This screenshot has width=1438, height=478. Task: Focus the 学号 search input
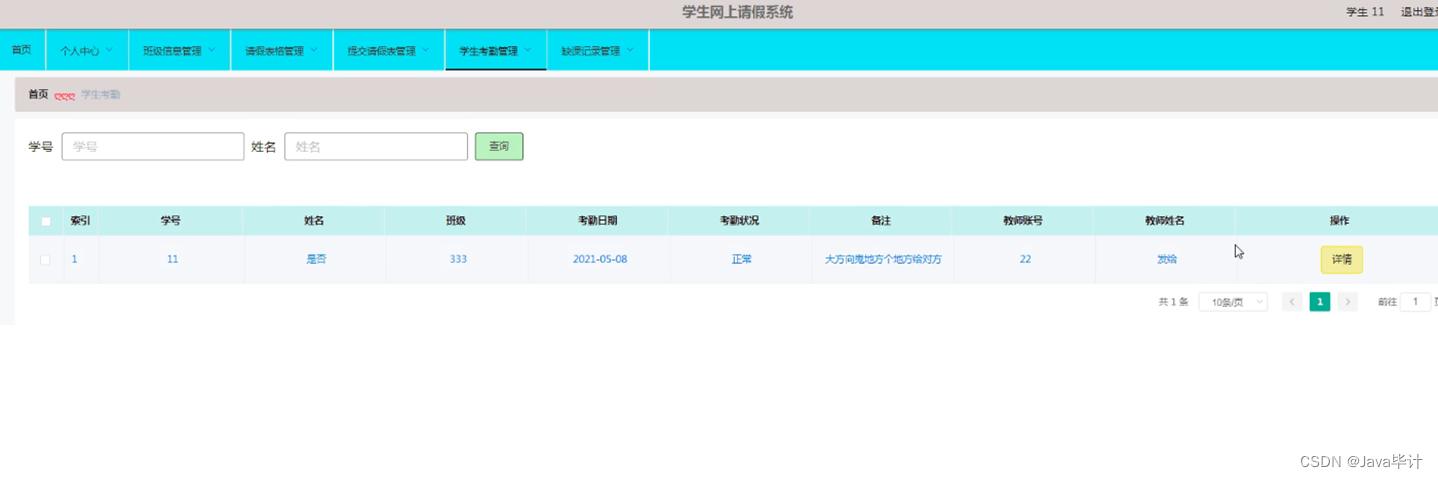point(153,146)
